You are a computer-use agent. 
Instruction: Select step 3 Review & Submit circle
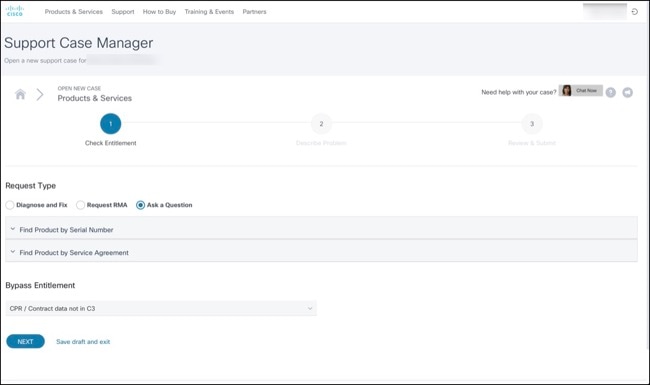(532, 123)
